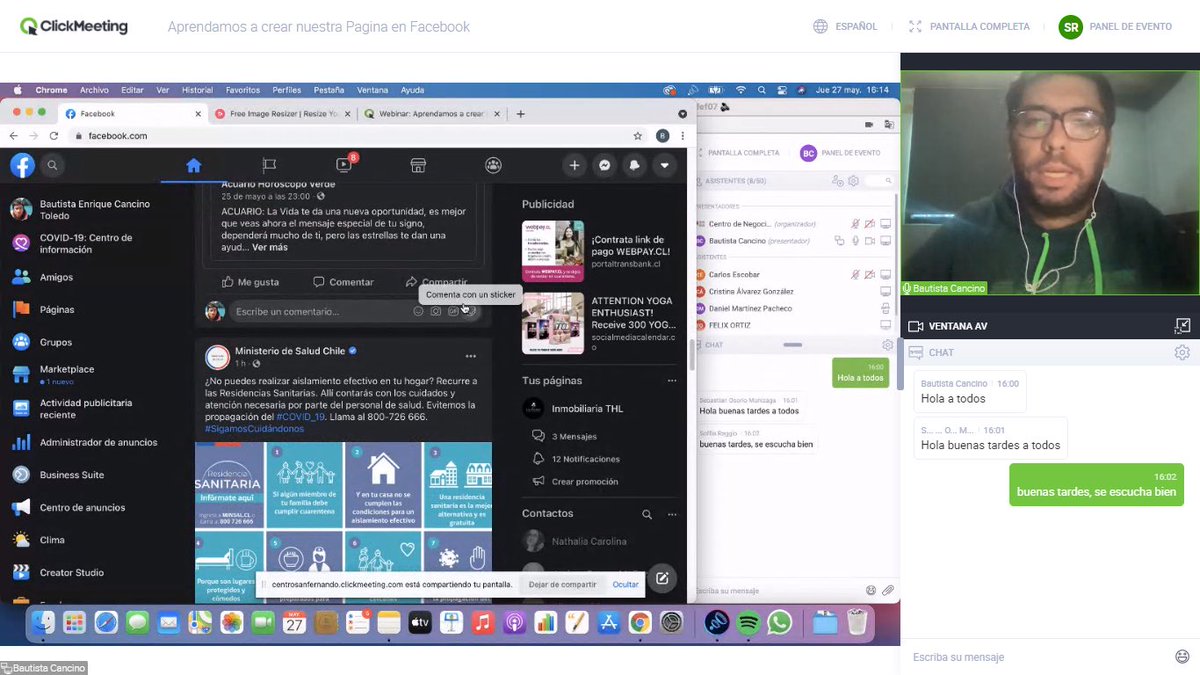1200x675 pixels.
Task: Click Me gusta on the horoscope post
Action: (250, 282)
